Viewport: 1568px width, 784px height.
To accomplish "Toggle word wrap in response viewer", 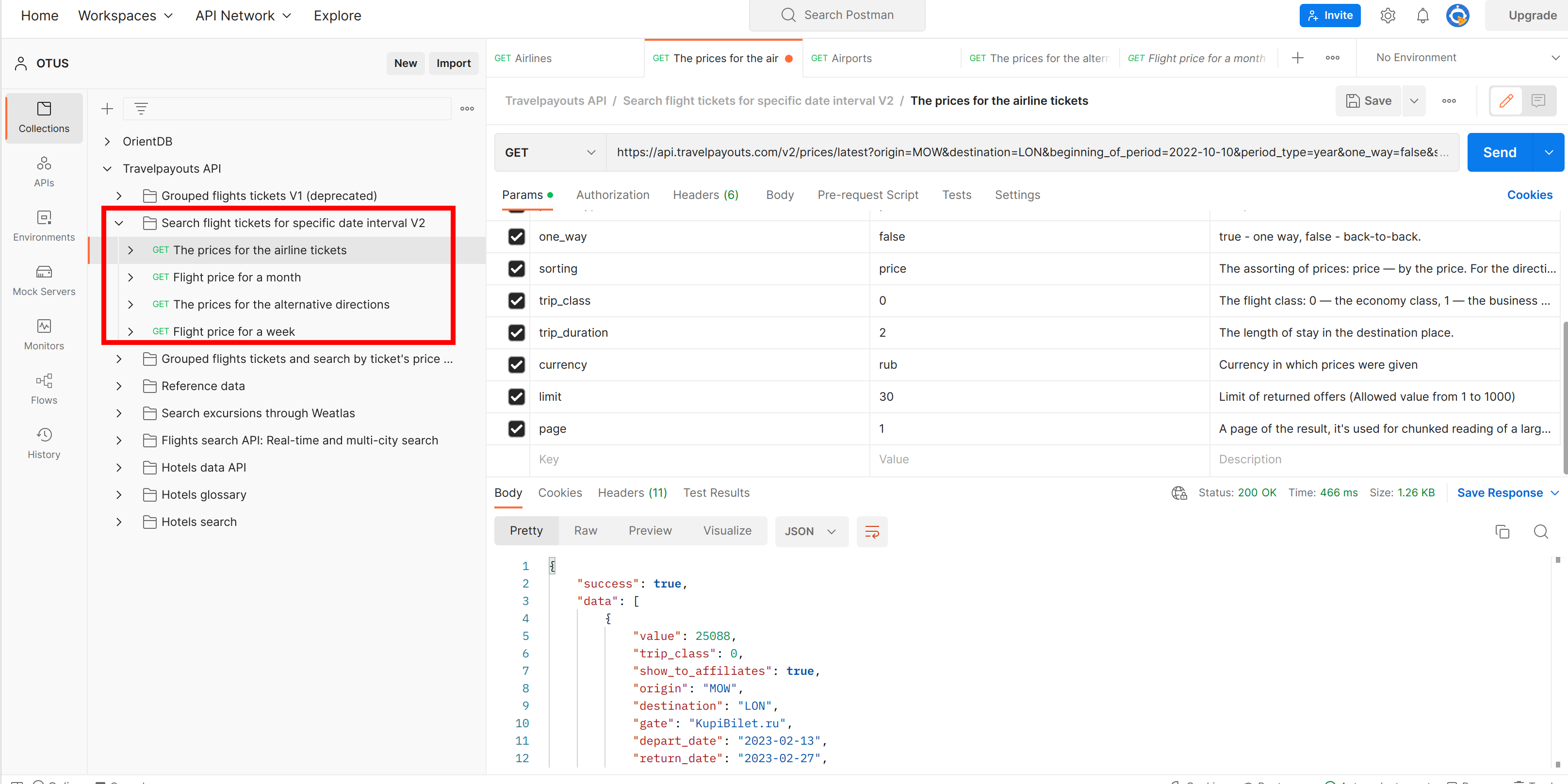I will coord(872,531).
